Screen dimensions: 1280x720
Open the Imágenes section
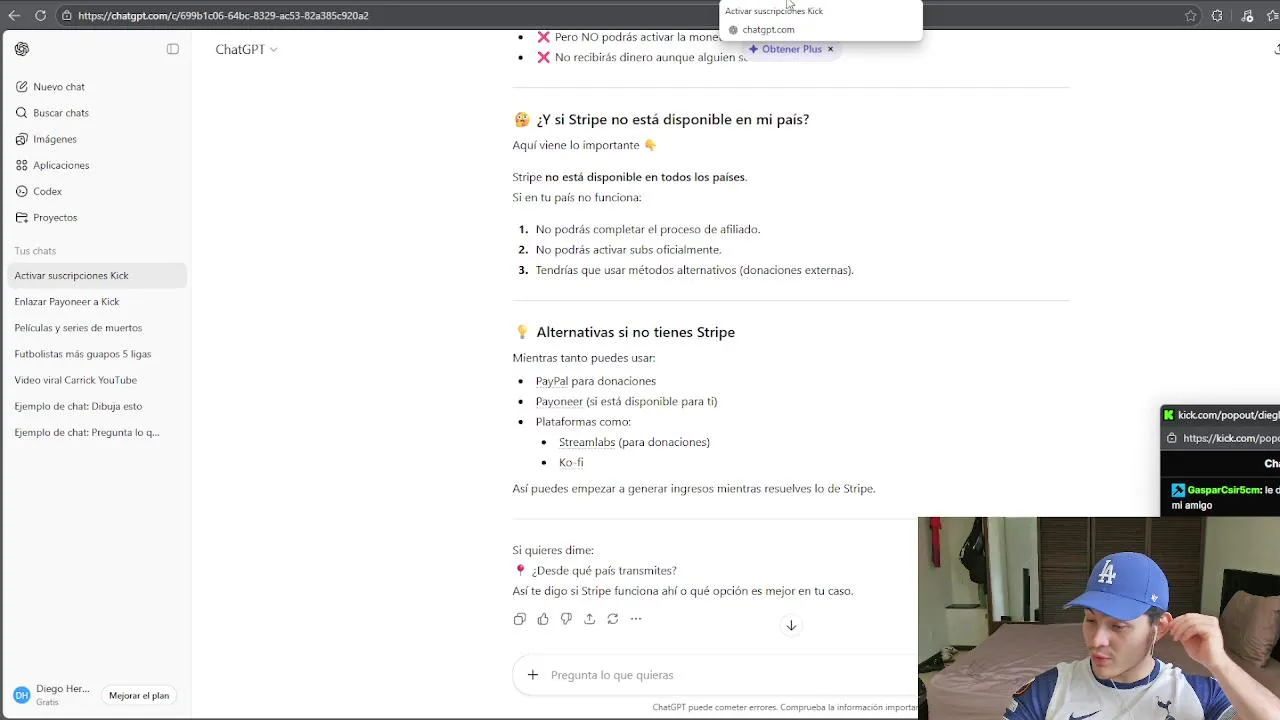point(97,139)
